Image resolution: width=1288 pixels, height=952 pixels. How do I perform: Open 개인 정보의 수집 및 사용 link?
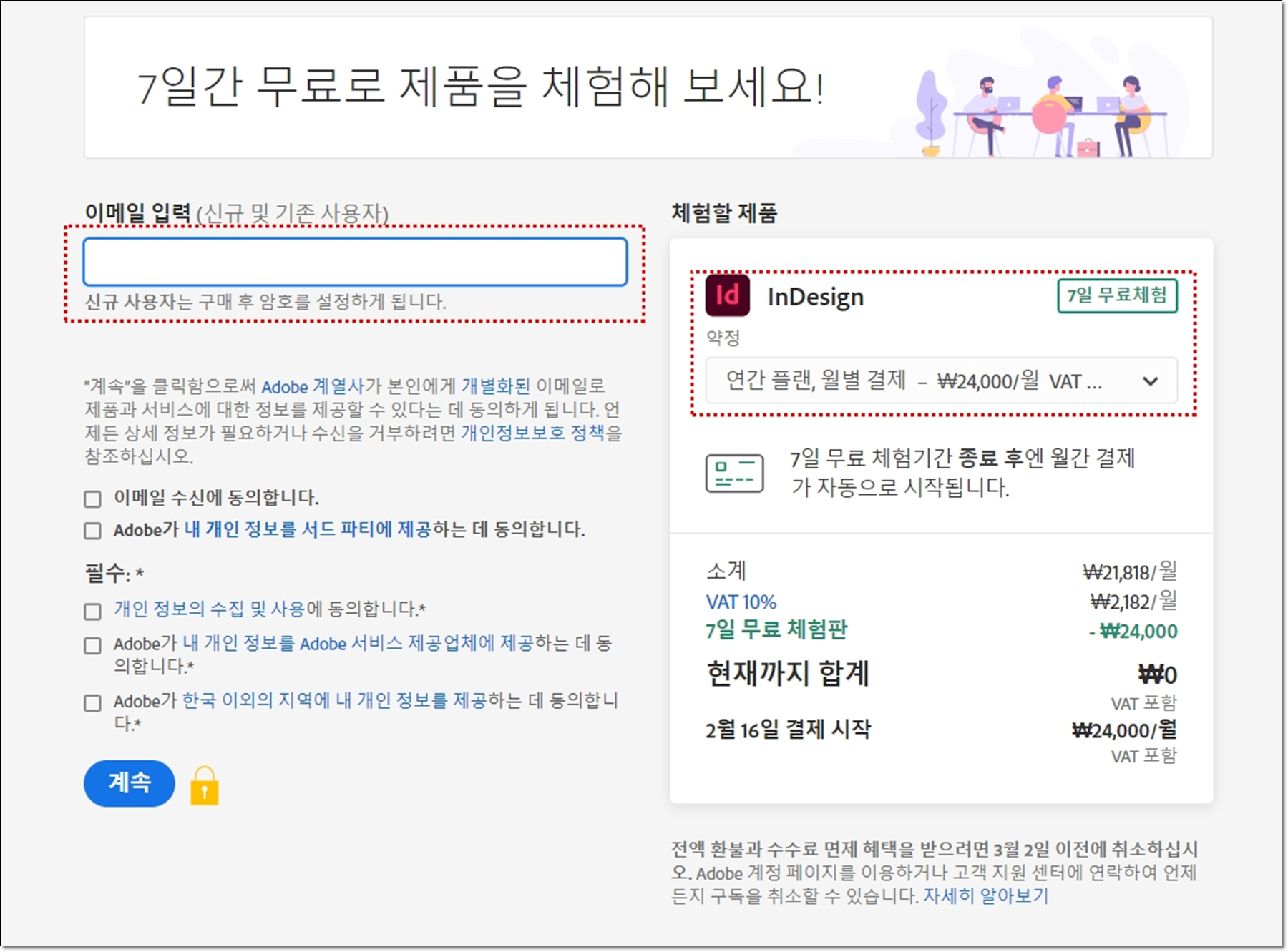[x=210, y=609]
